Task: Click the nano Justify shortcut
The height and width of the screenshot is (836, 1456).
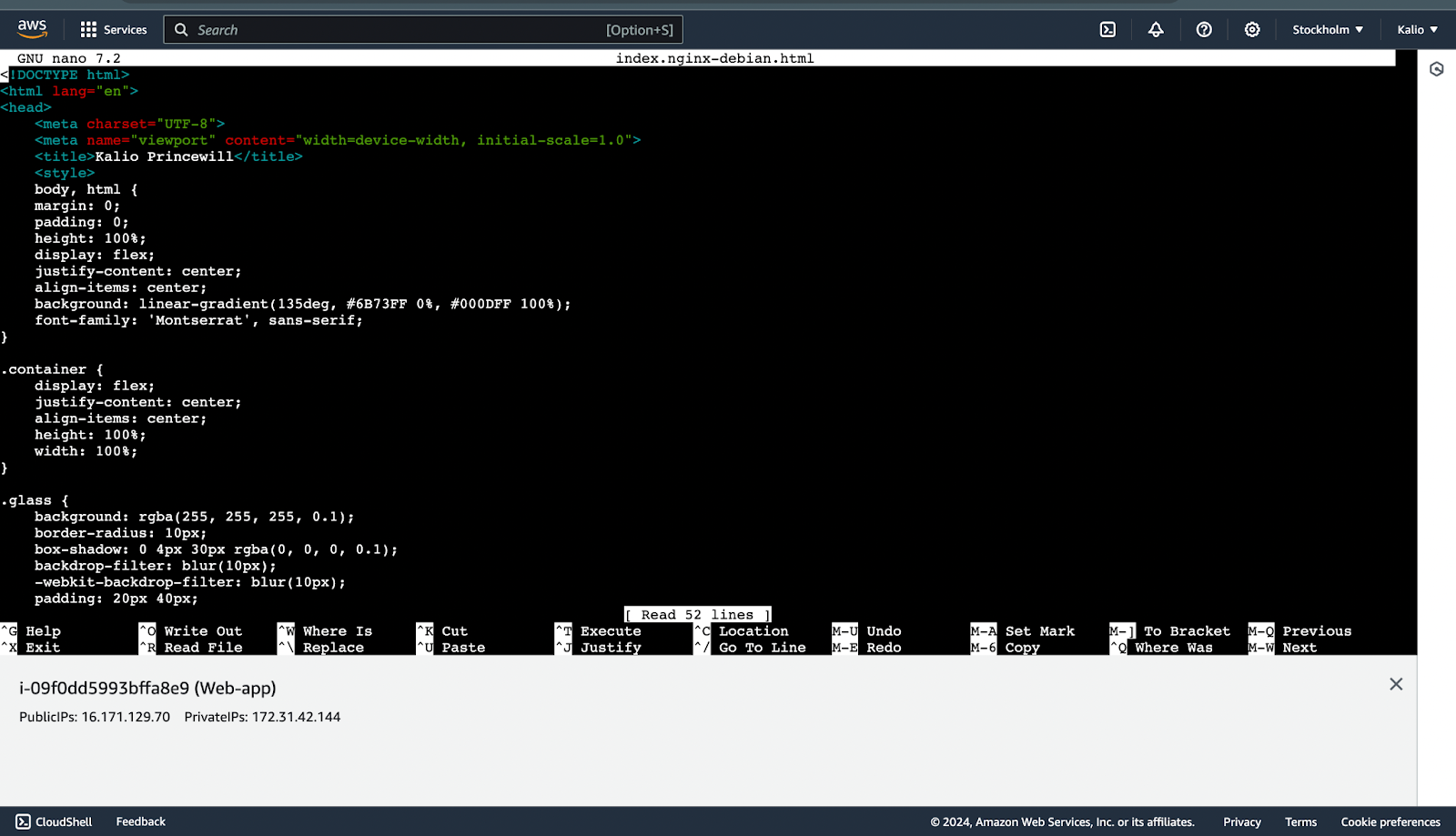Action: (599, 648)
